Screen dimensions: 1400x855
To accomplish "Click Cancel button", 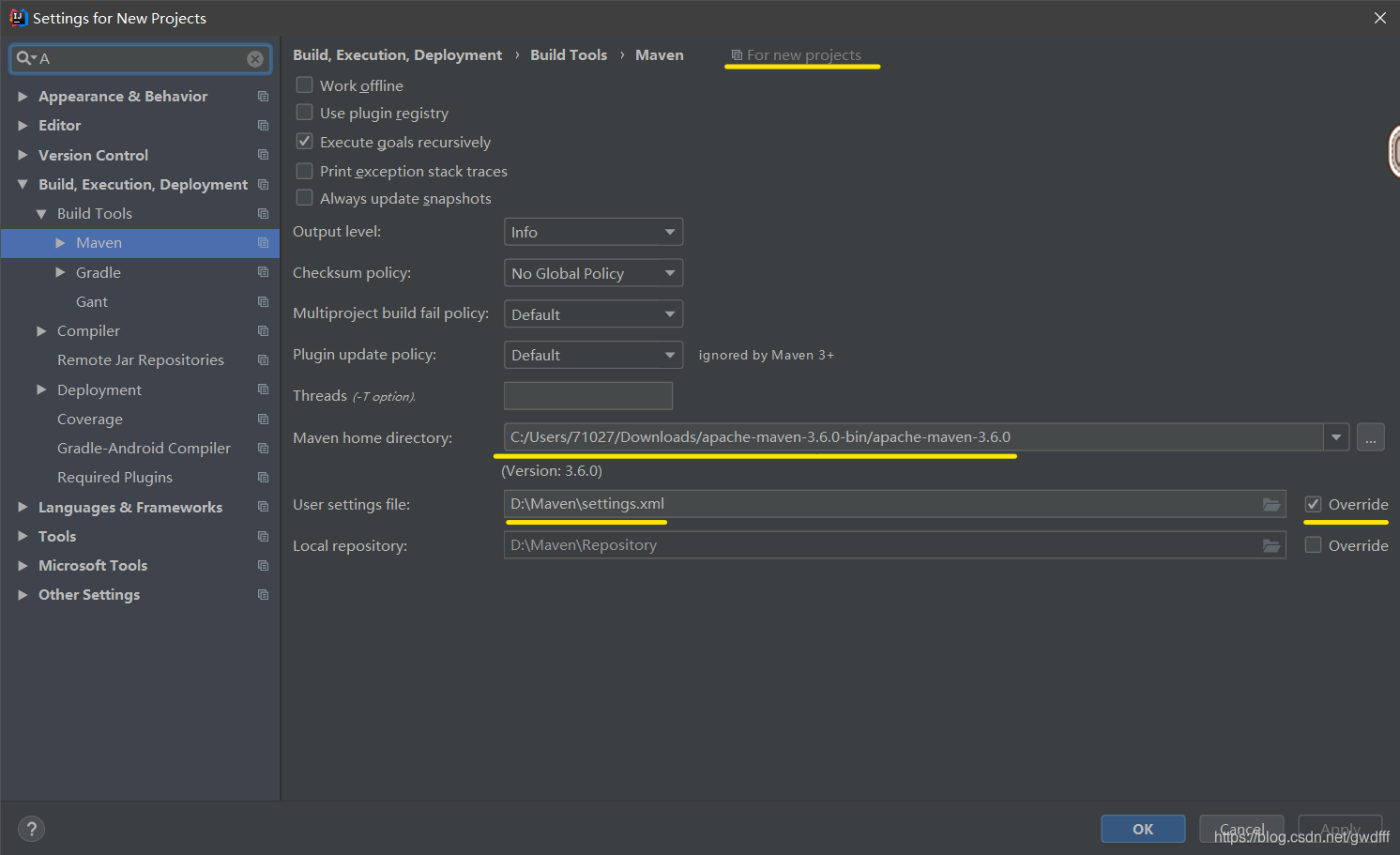I will click(x=1241, y=829).
